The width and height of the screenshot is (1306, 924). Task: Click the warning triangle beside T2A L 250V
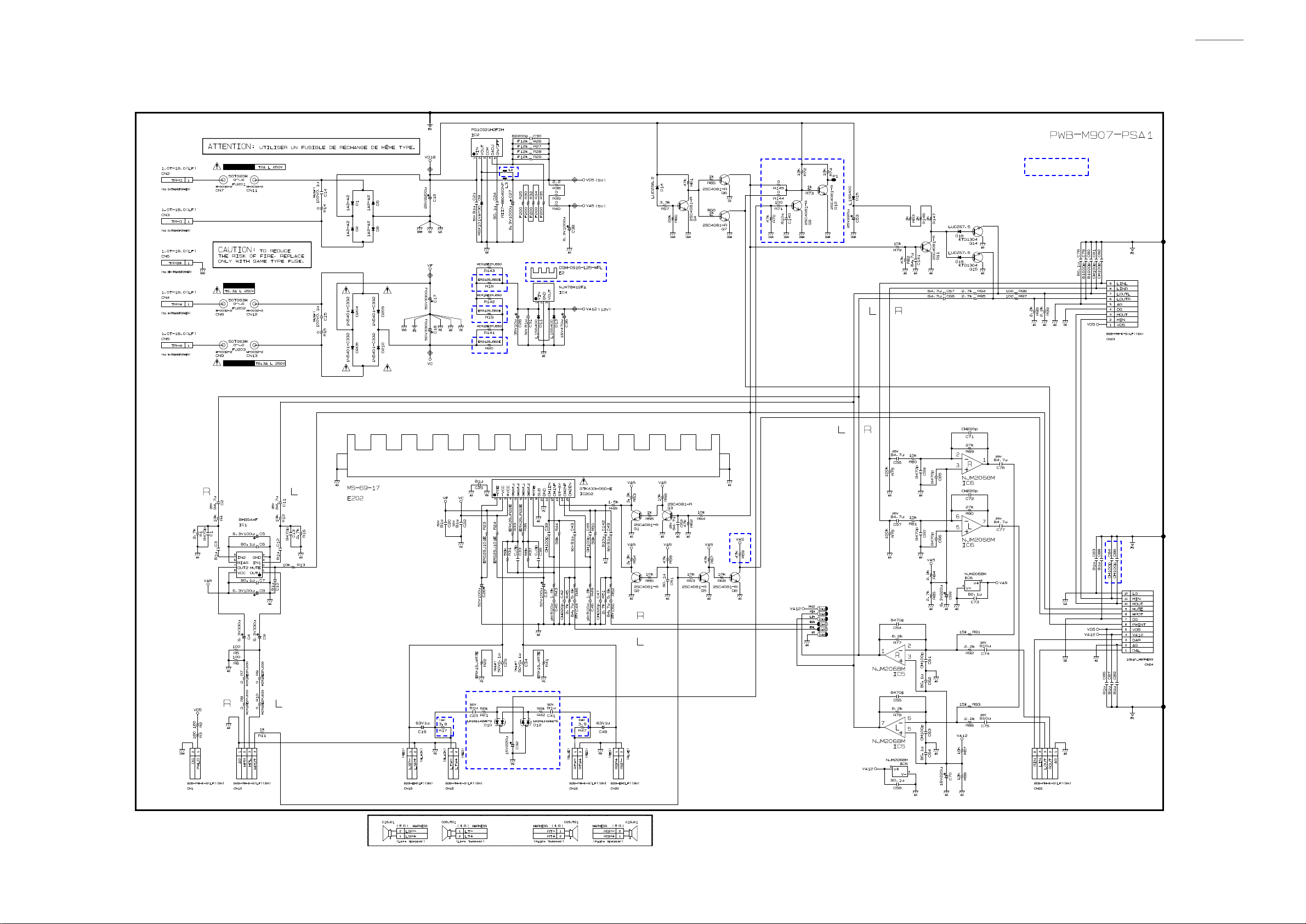(x=217, y=167)
